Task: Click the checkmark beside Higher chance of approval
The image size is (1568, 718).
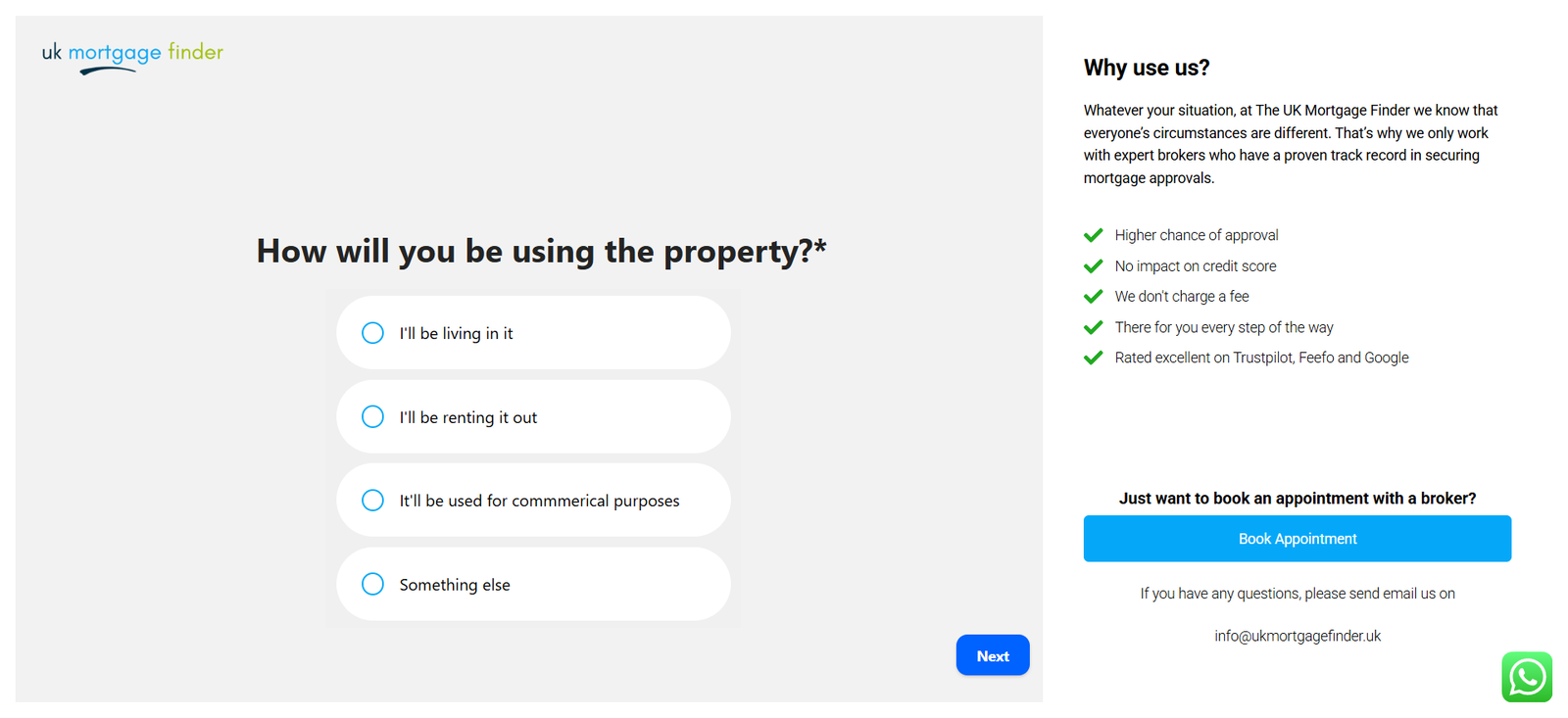Action: tap(1093, 235)
